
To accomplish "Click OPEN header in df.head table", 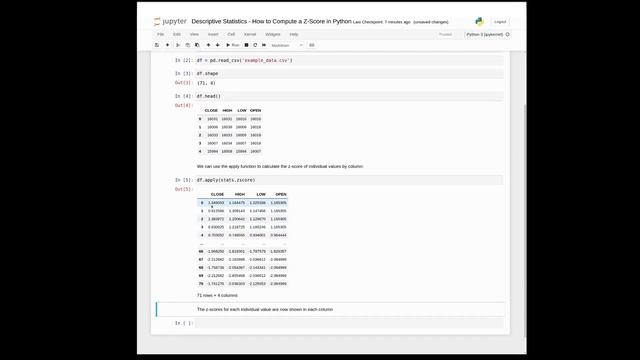I will [x=256, y=111].
